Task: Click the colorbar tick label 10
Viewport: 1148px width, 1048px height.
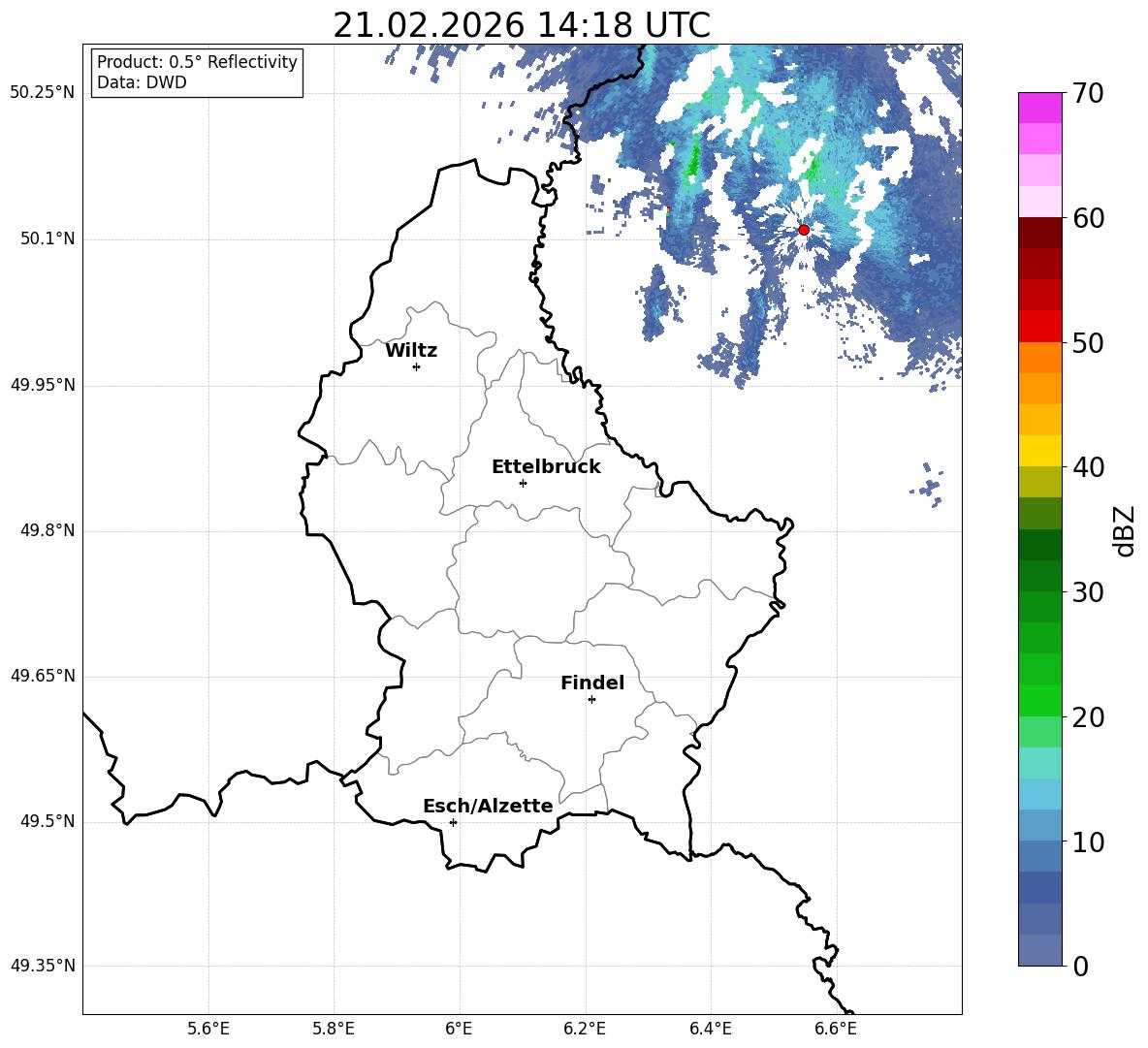Action: point(1088,842)
